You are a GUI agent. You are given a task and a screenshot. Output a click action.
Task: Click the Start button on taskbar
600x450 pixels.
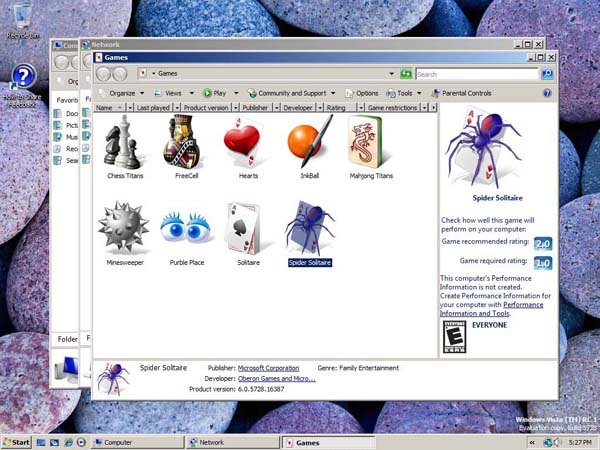pyautogui.click(x=16, y=442)
